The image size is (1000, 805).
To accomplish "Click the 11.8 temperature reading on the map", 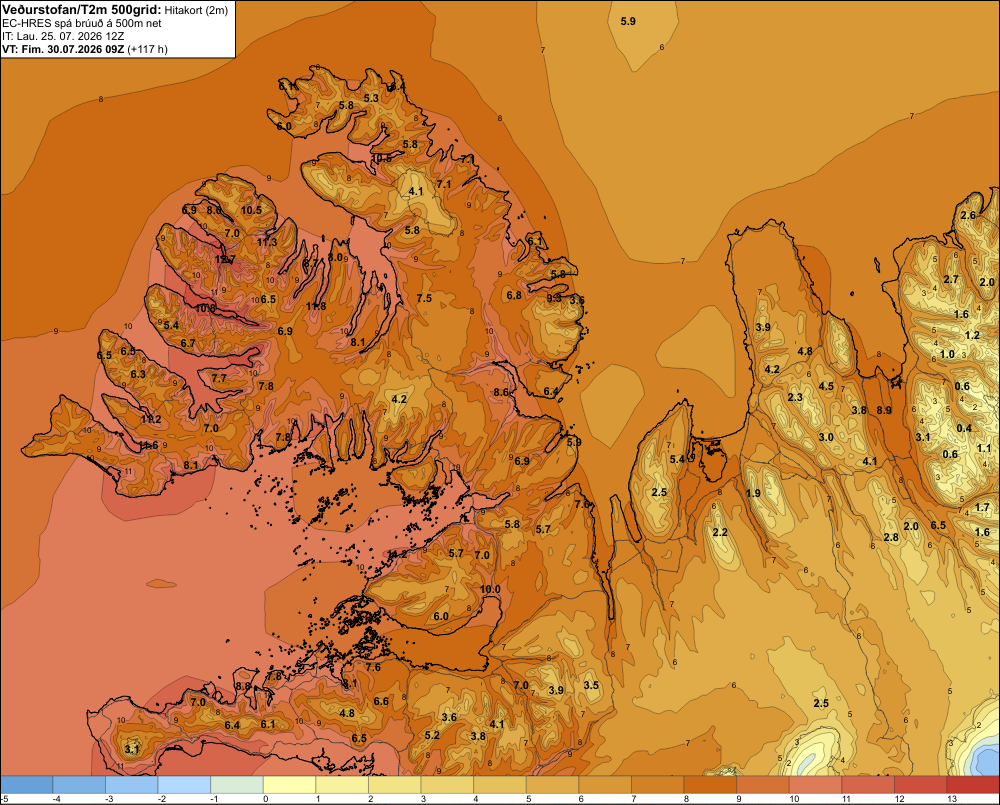I will (x=316, y=306).
